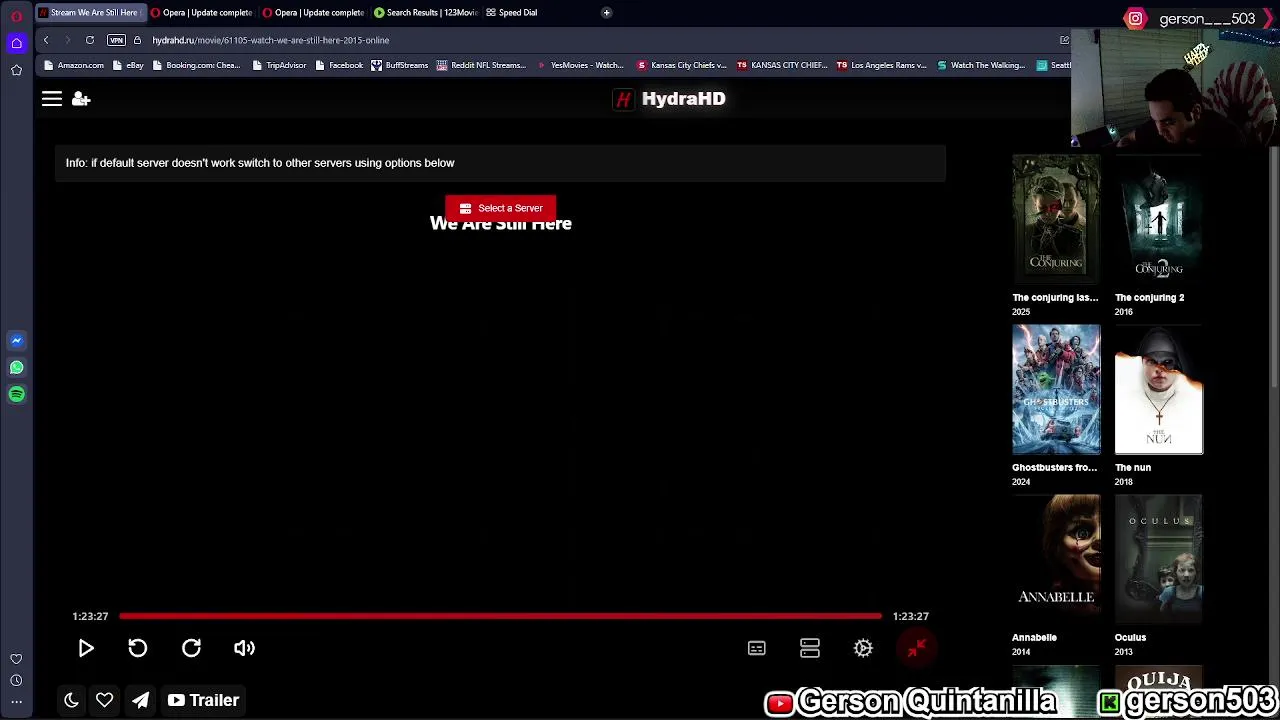Open player settings gear
Image resolution: width=1280 pixels, height=720 pixels.
pyautogui.click(x=863, y=649)
